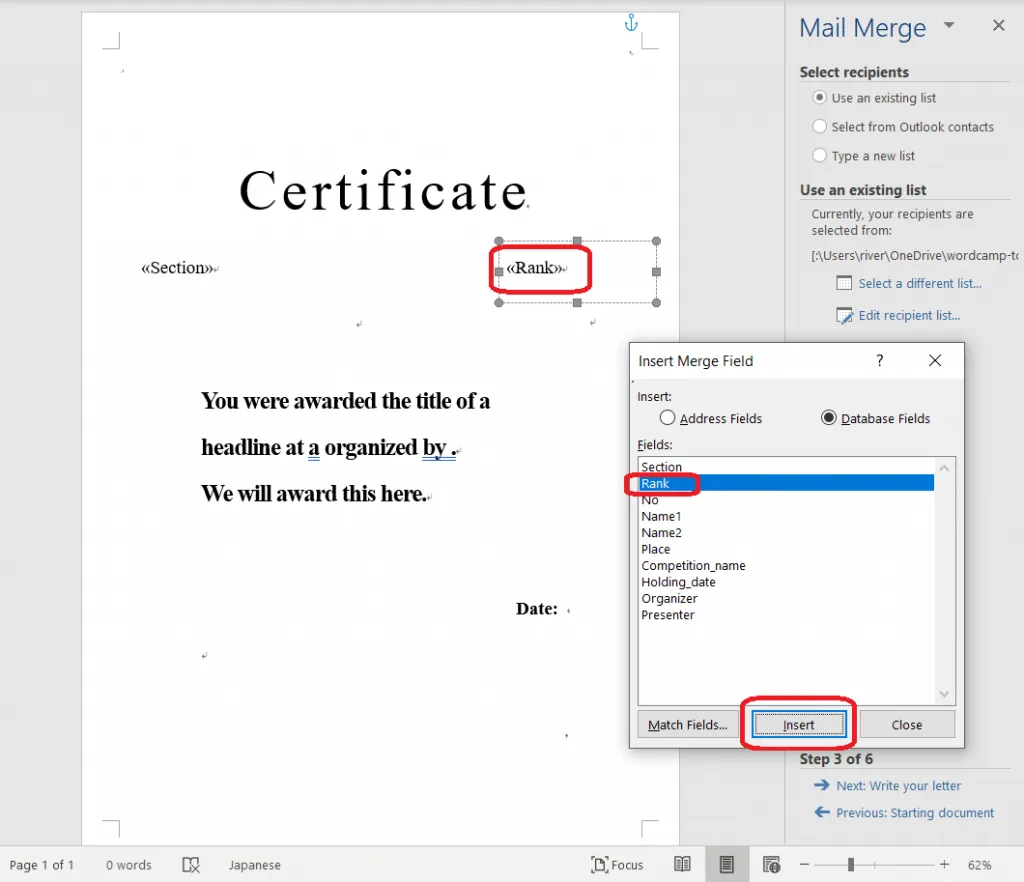The height and width of the screenshot is (882, 1024).
Task: Click the Match Fields button
Action: point(687,725)
